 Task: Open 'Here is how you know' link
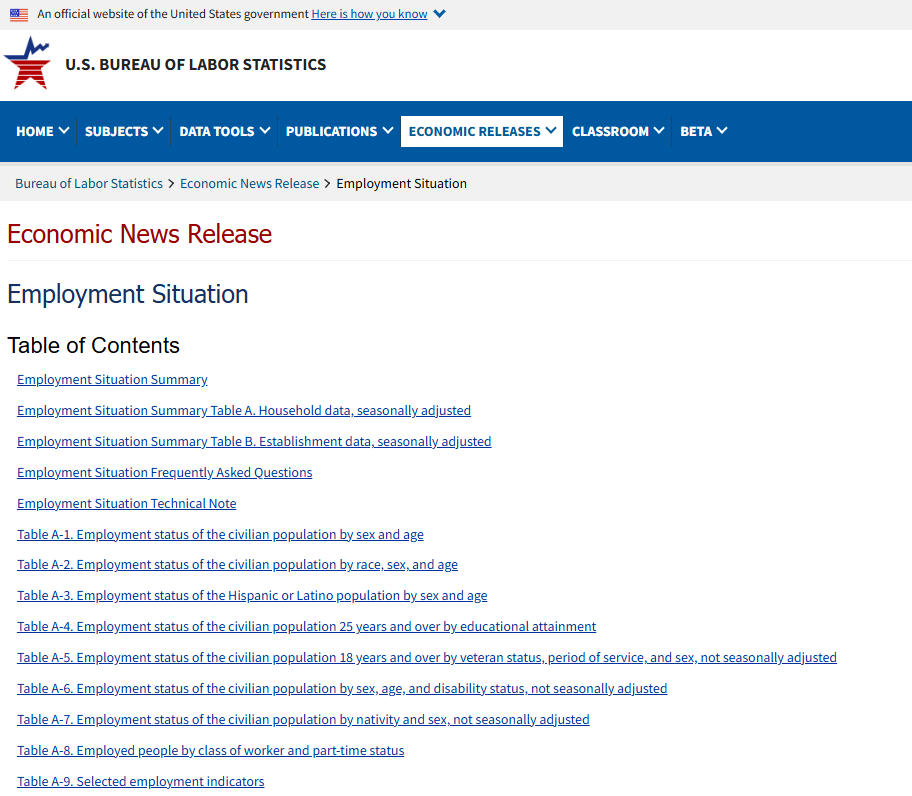coord(369,14)
